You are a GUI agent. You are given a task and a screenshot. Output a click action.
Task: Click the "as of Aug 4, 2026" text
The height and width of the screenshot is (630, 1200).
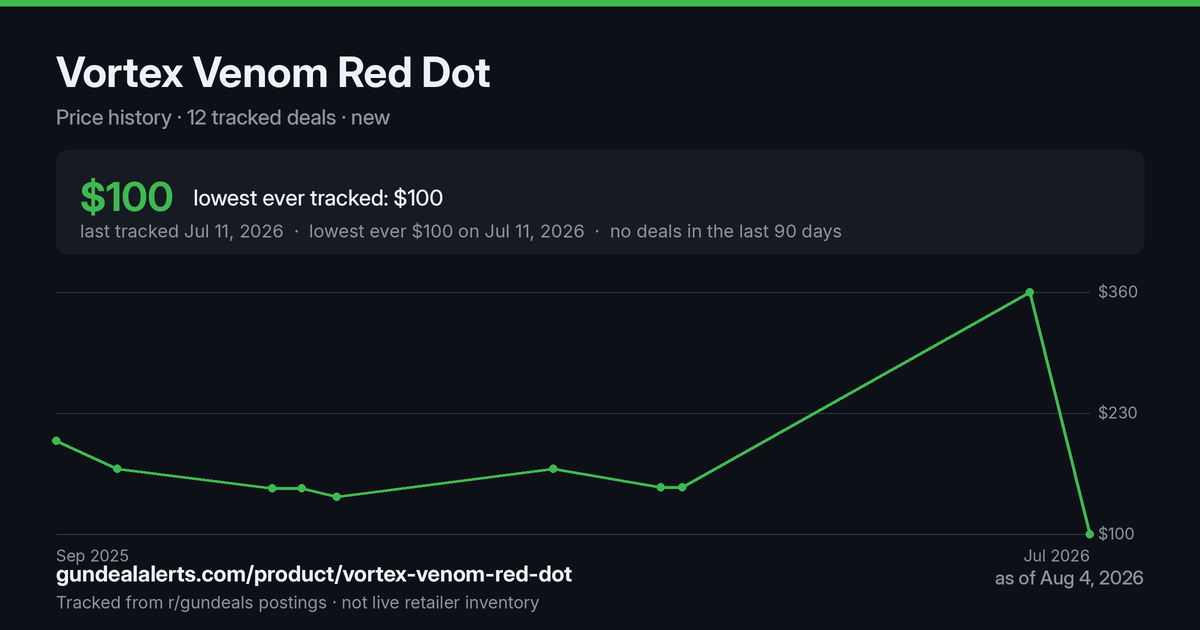tap(1069, 578)
